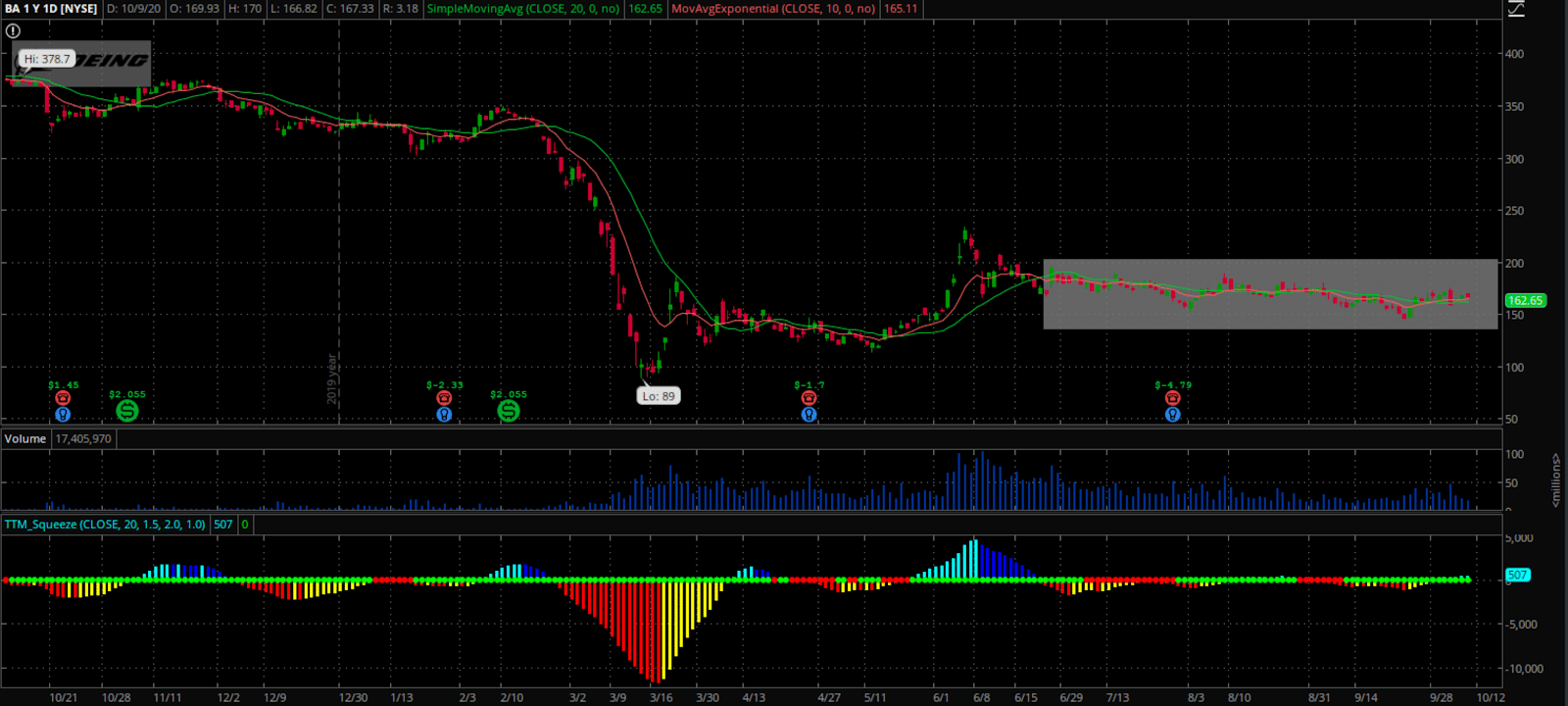Screen dimensions: 1568x706
Task: Click the $-4.79 earnings estimate label
Action: coord(1173,385)
